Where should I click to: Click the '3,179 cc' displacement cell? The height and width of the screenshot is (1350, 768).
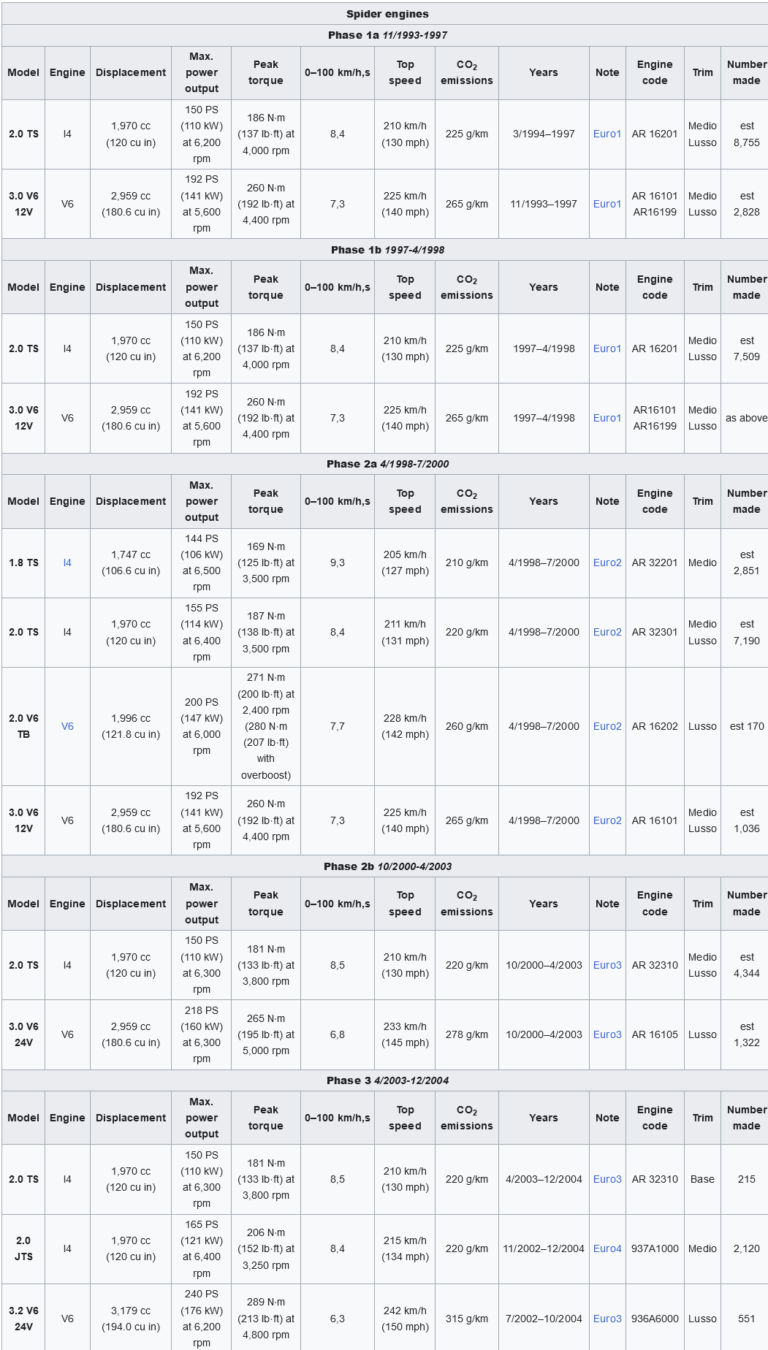pos(131,1318)
